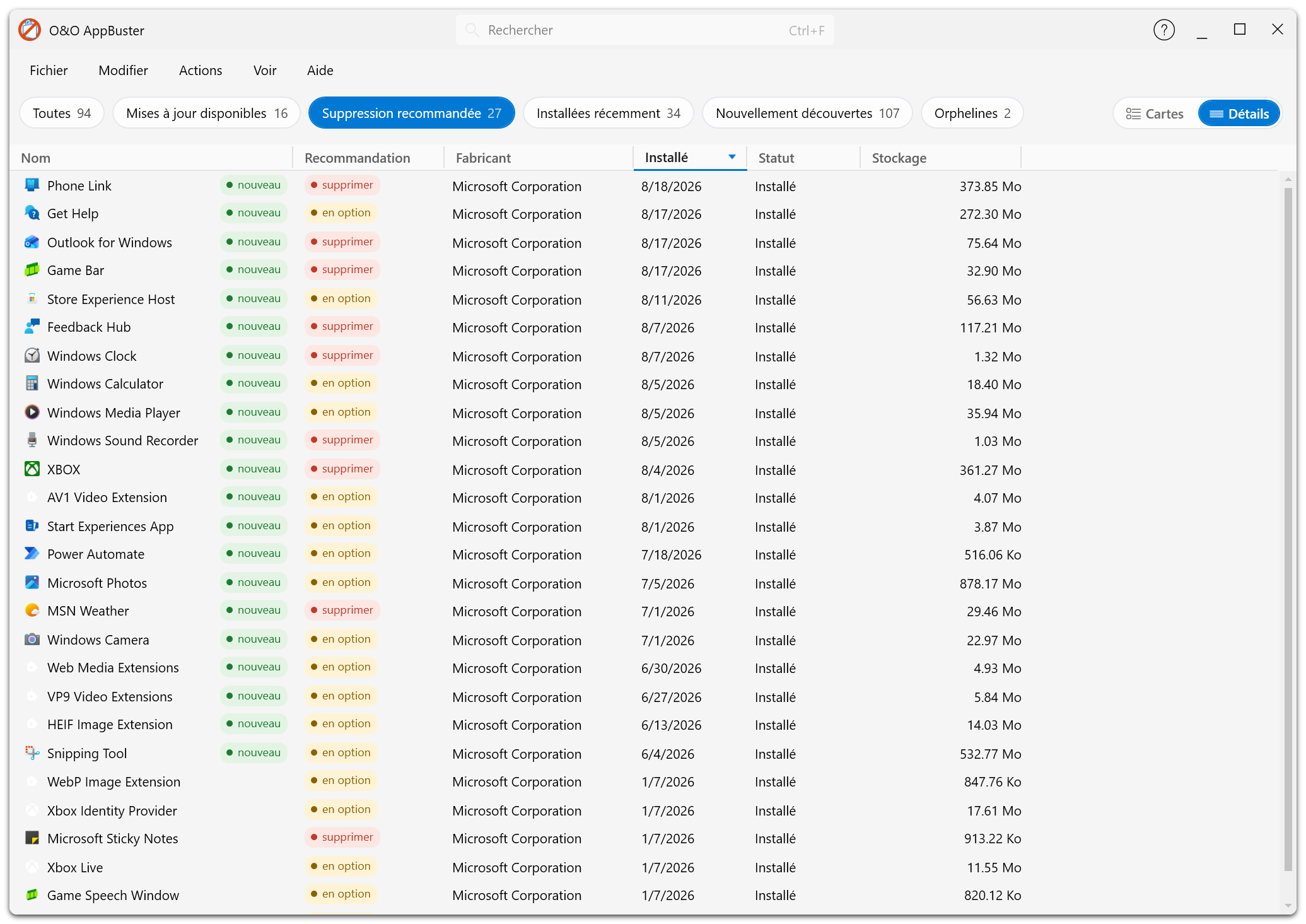
Task: Open the Modifier menu
Action: pyautogui.click(x=123, y=70)
